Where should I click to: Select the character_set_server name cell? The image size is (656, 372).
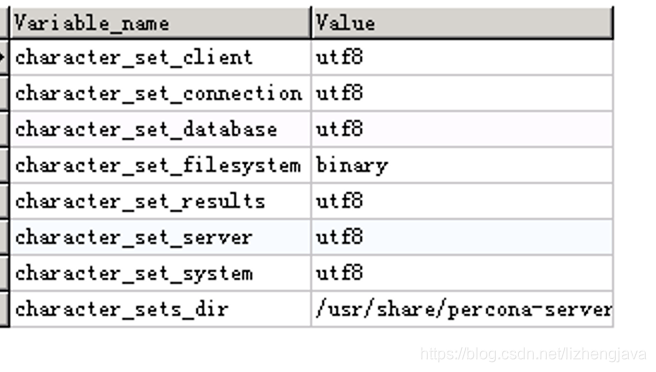160,237
